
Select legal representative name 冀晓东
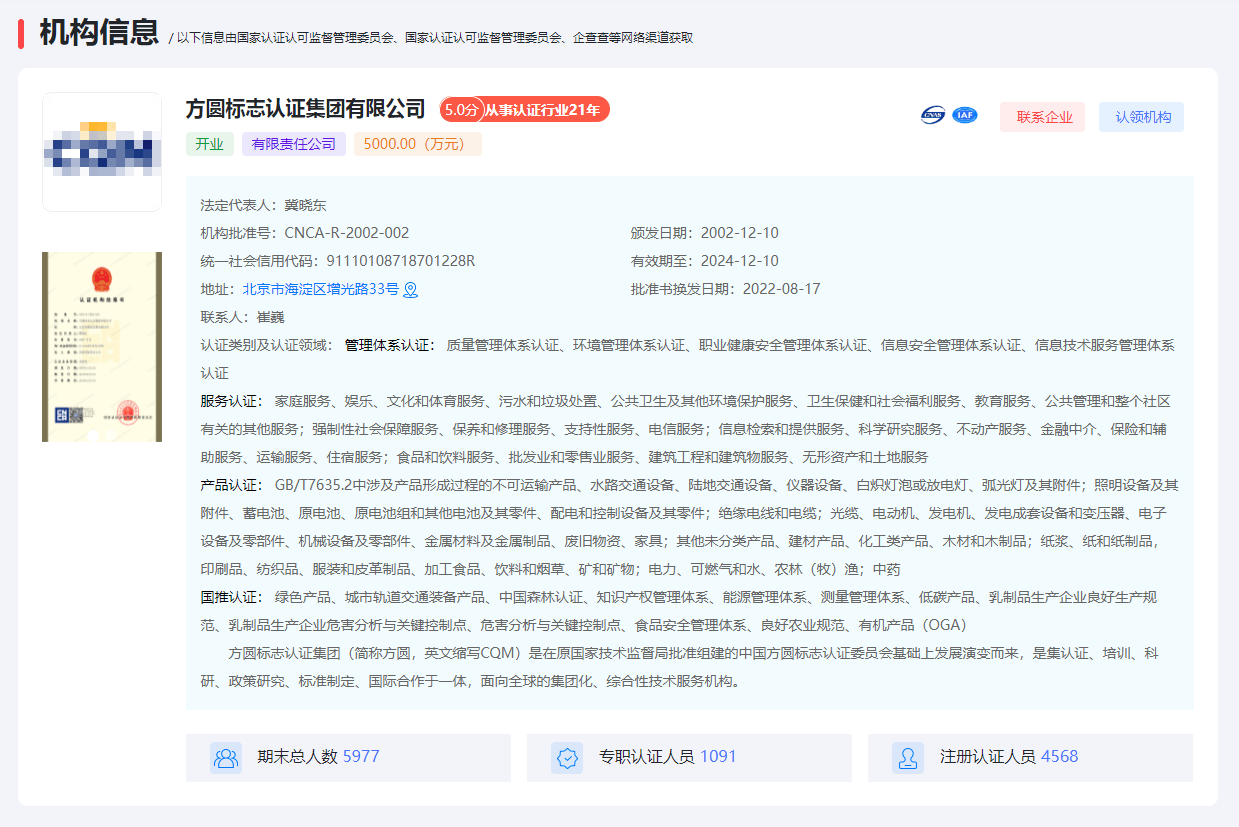point(305,205)
